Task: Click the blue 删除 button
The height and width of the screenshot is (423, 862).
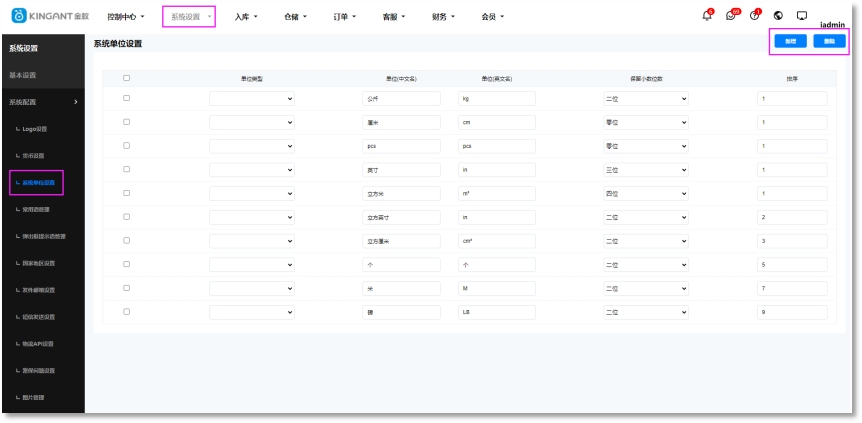Action: click(x=828, y=41)
